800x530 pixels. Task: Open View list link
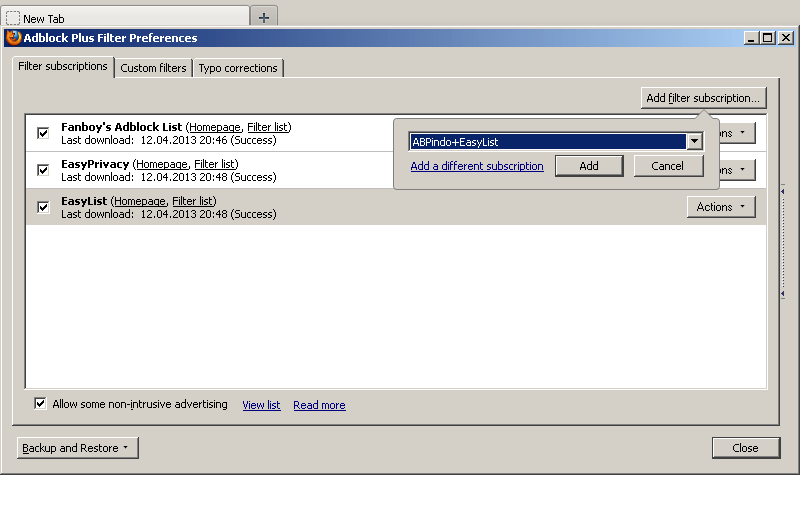(261, 405)
